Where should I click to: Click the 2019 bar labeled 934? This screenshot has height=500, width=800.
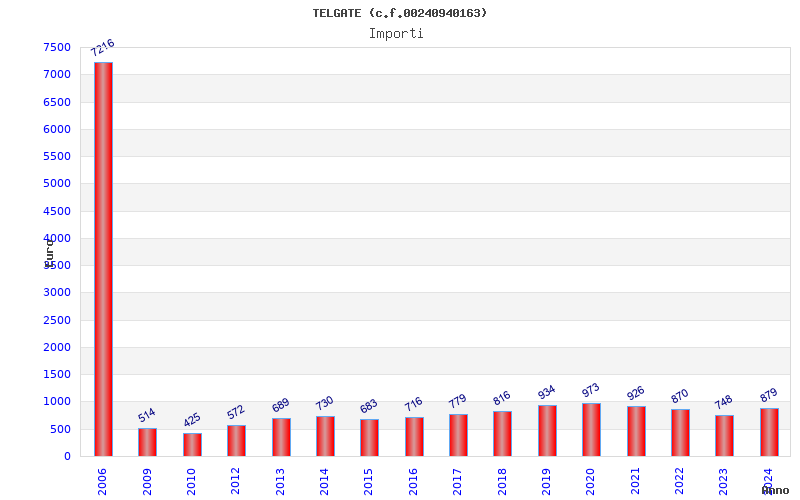point(547,431)
